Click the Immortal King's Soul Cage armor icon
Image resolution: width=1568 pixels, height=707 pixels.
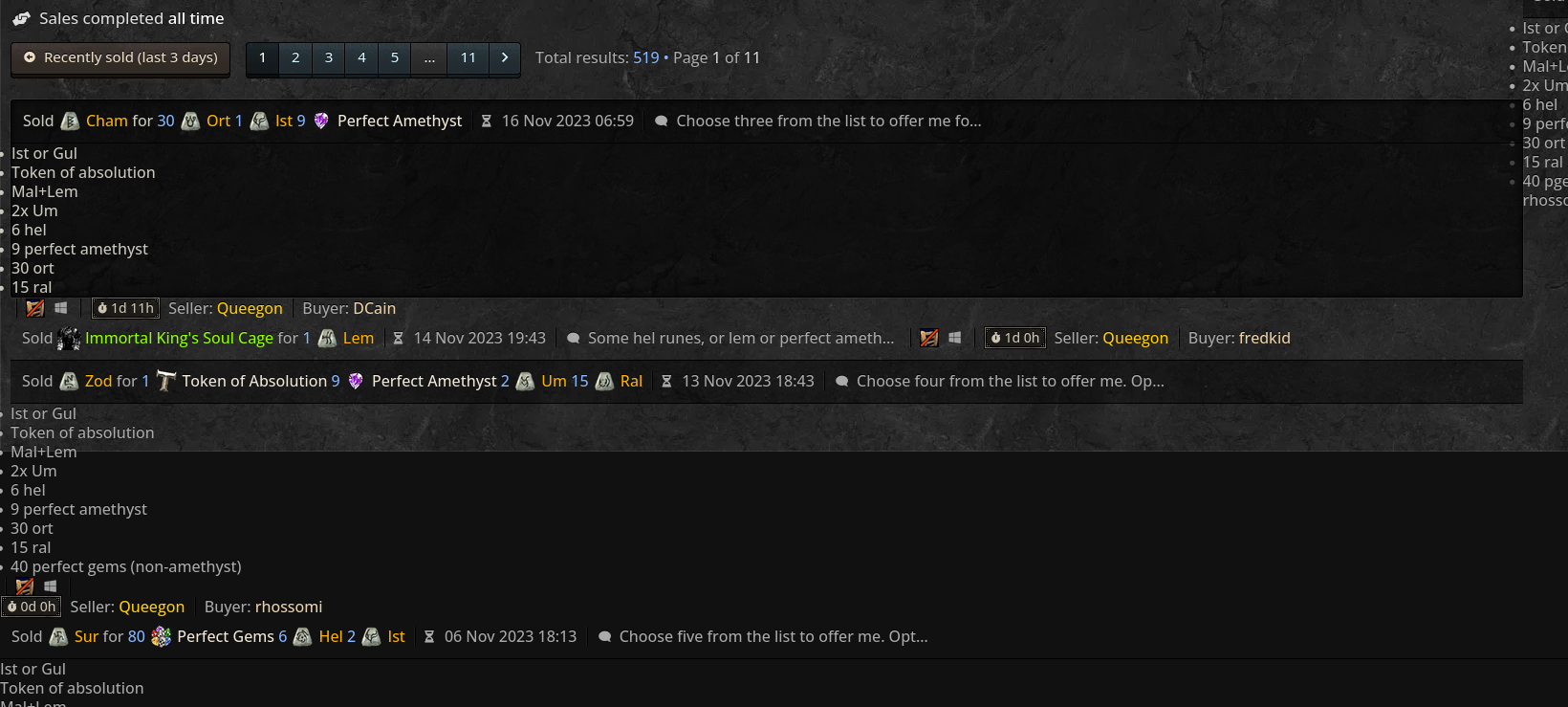coord(69,339)
